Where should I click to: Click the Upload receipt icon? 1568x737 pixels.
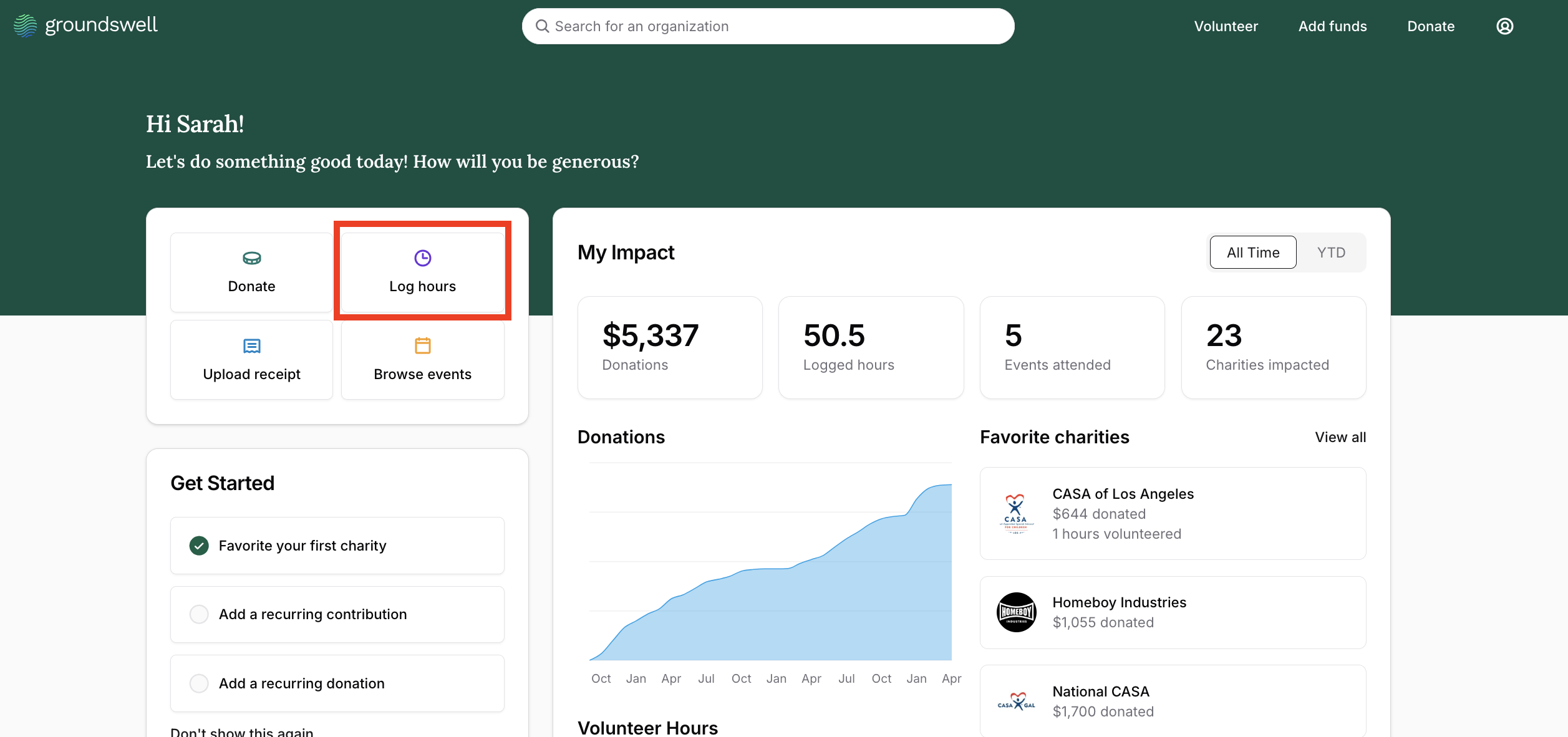point(252,346)
